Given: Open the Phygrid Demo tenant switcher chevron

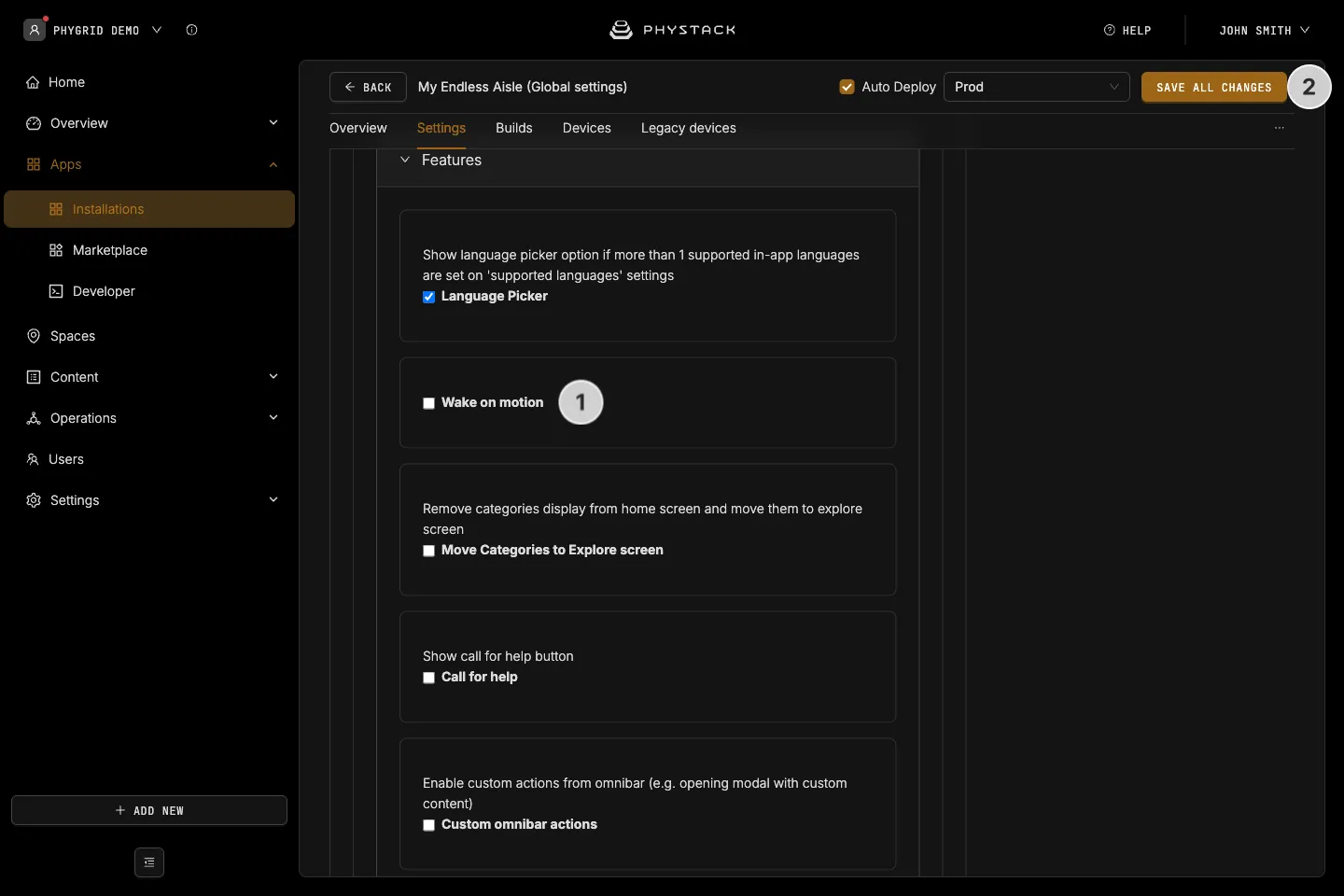Looking at the screenshot, I should pyautogui.click(x=157, y=30).
